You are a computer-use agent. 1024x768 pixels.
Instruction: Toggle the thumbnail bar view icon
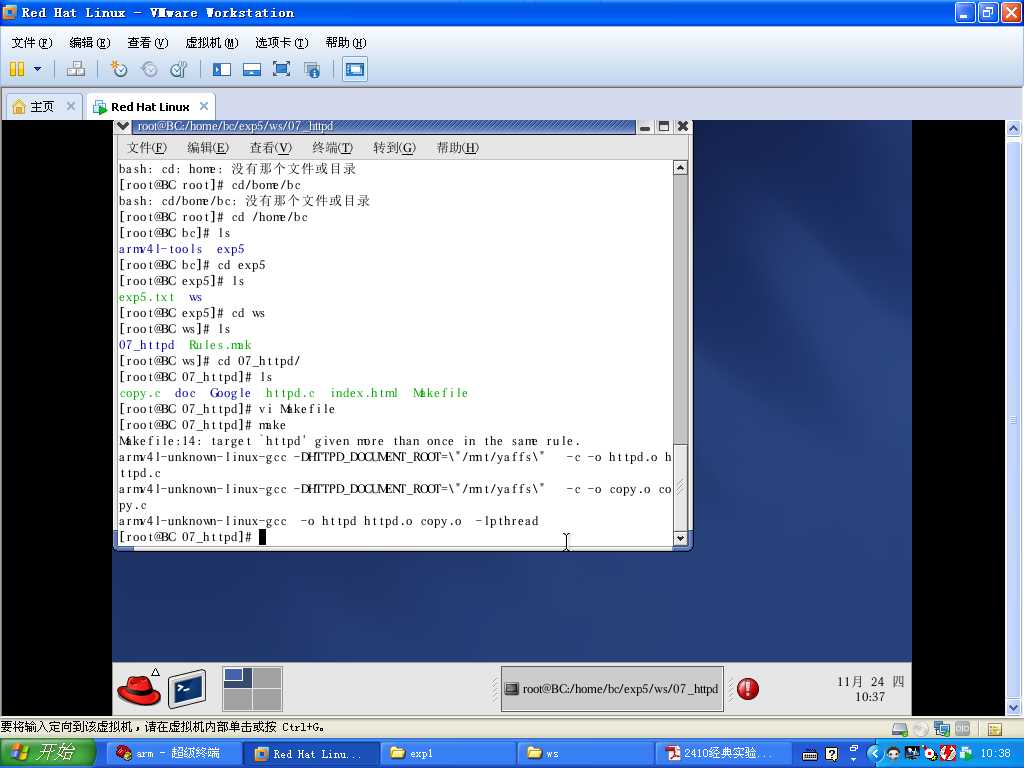click(x=252, y=69)
